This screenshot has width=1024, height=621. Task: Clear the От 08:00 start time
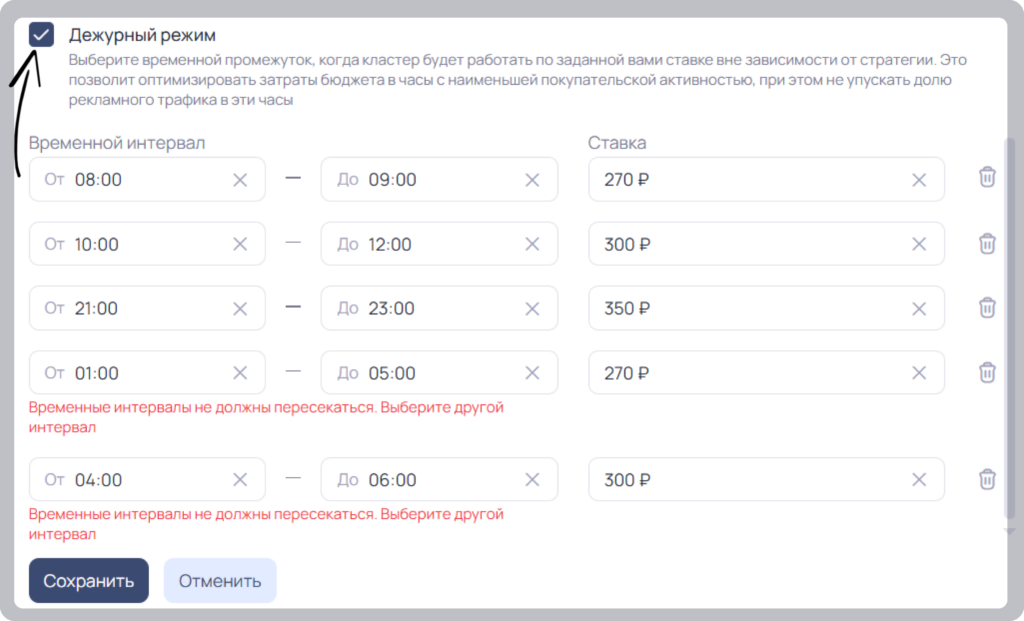coord(240,180)
